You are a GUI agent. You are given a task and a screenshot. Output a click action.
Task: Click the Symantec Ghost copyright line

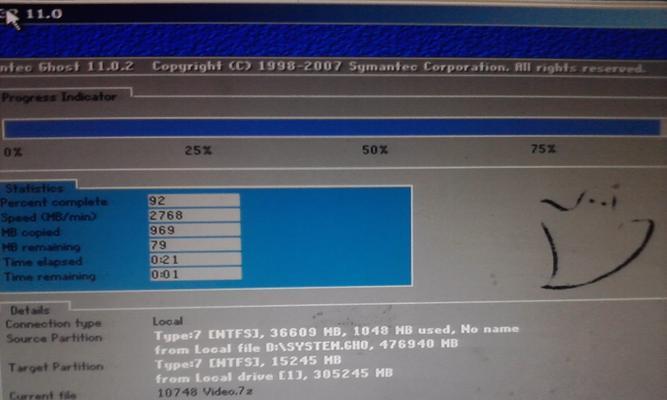[322, 67]
